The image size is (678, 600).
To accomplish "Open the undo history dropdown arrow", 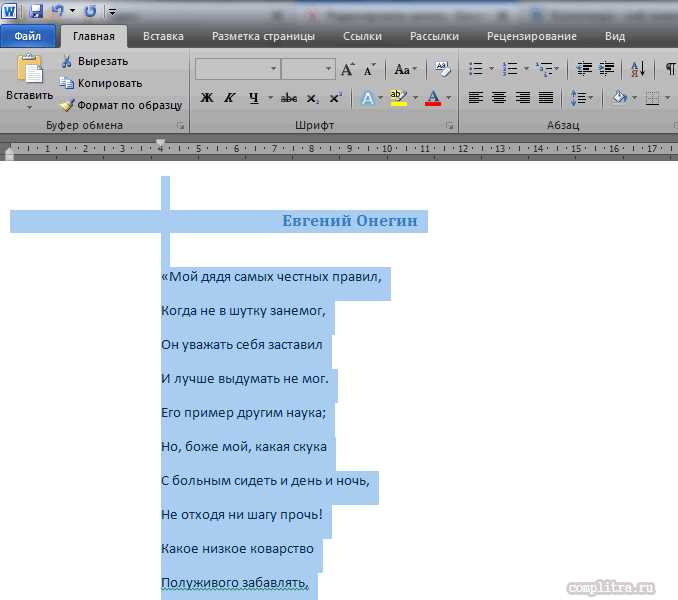I will pos(72,11).
